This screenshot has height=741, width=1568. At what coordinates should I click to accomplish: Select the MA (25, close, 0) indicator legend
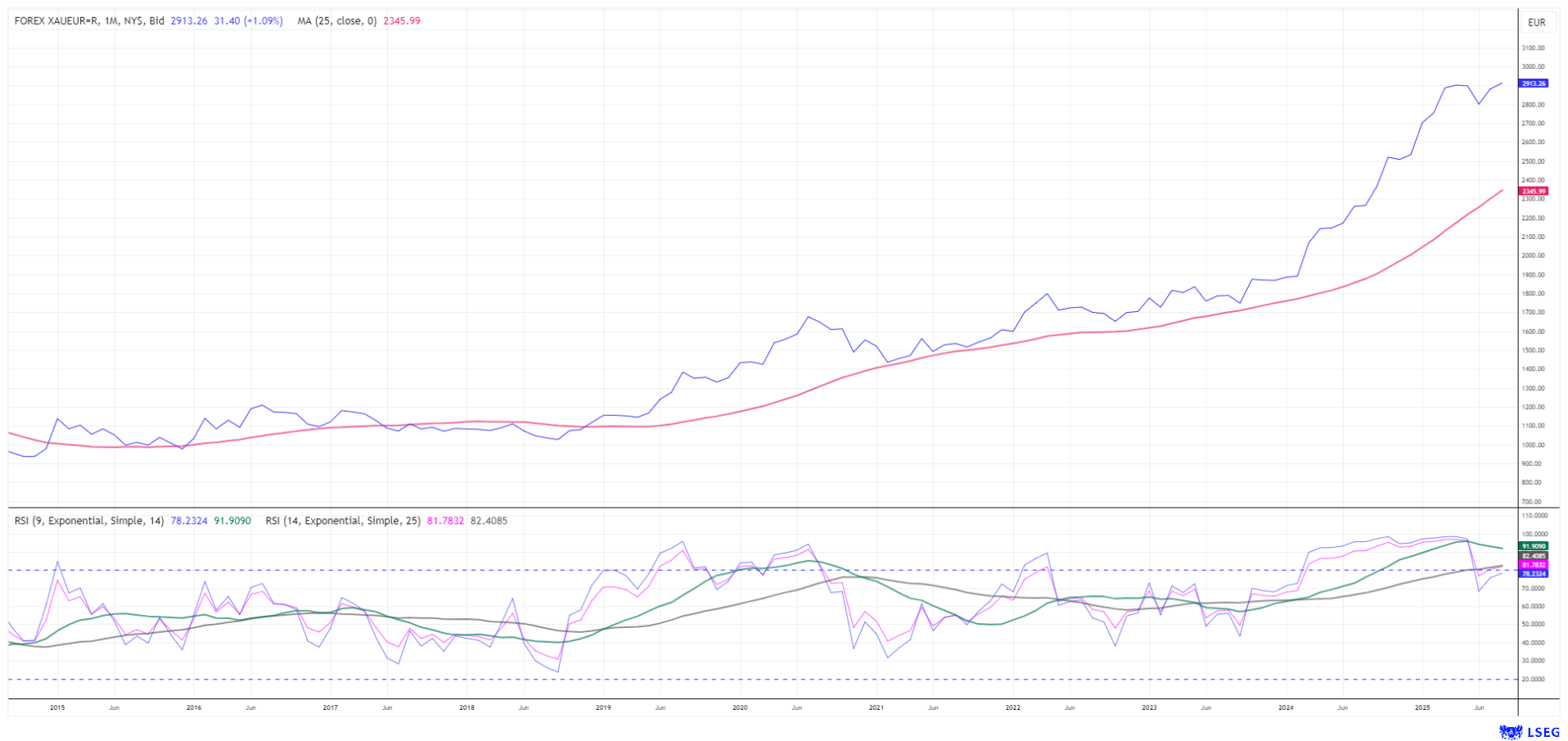[x=336, y=21]
